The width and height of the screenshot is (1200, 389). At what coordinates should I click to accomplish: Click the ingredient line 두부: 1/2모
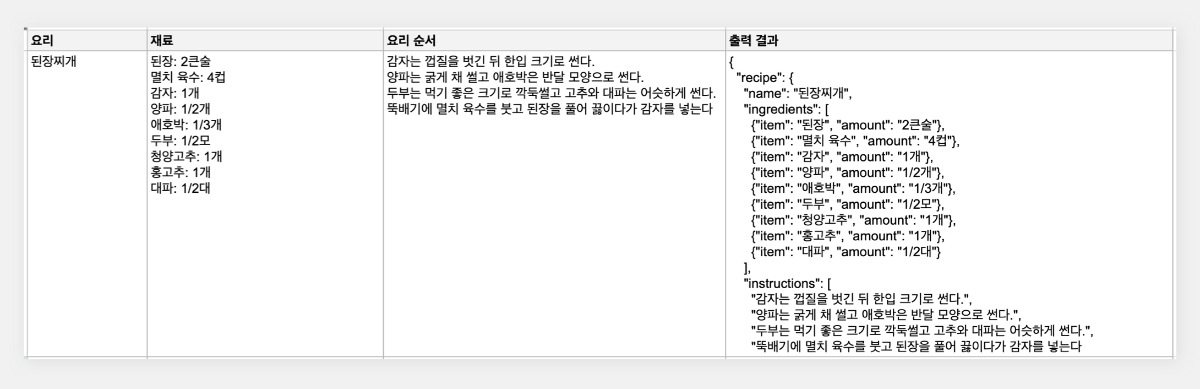(179, 141)
